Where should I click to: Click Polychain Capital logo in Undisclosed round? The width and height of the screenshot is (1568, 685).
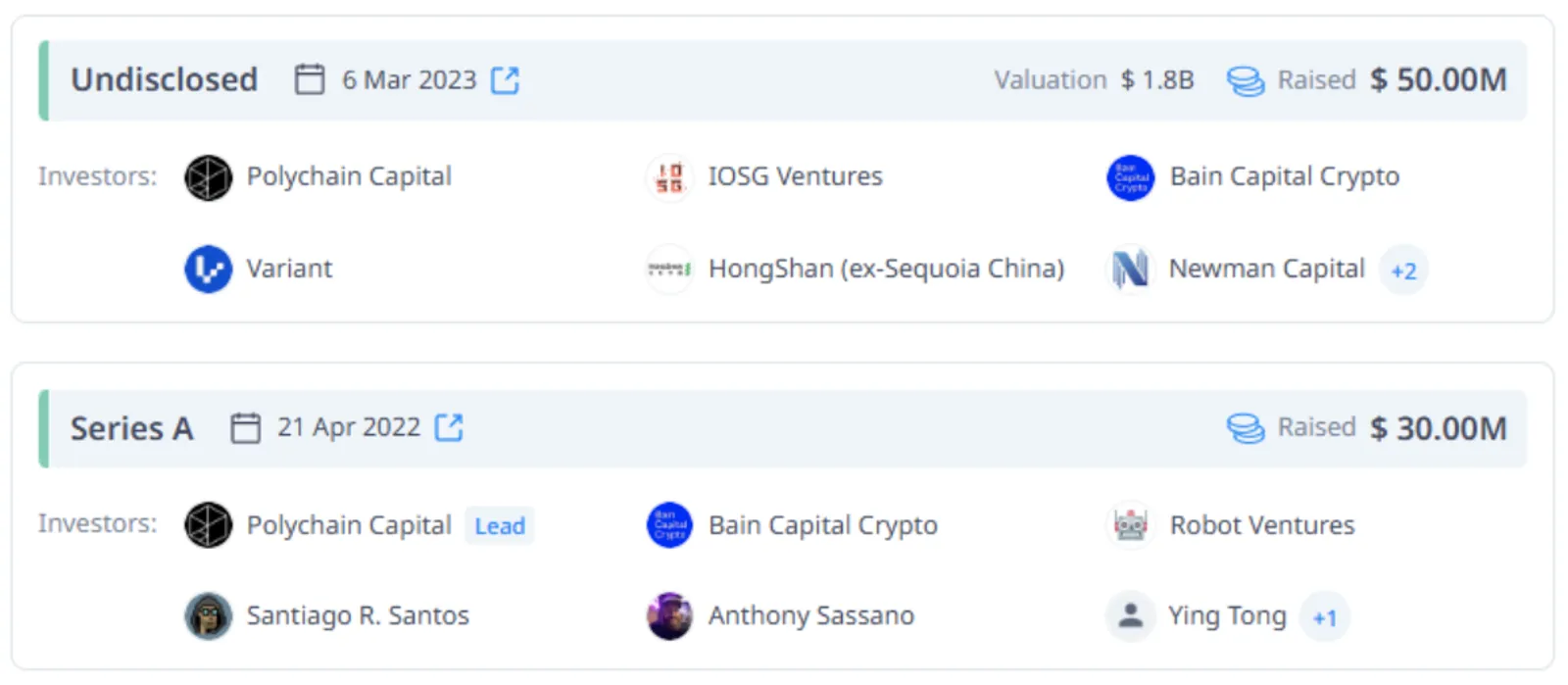209,177
